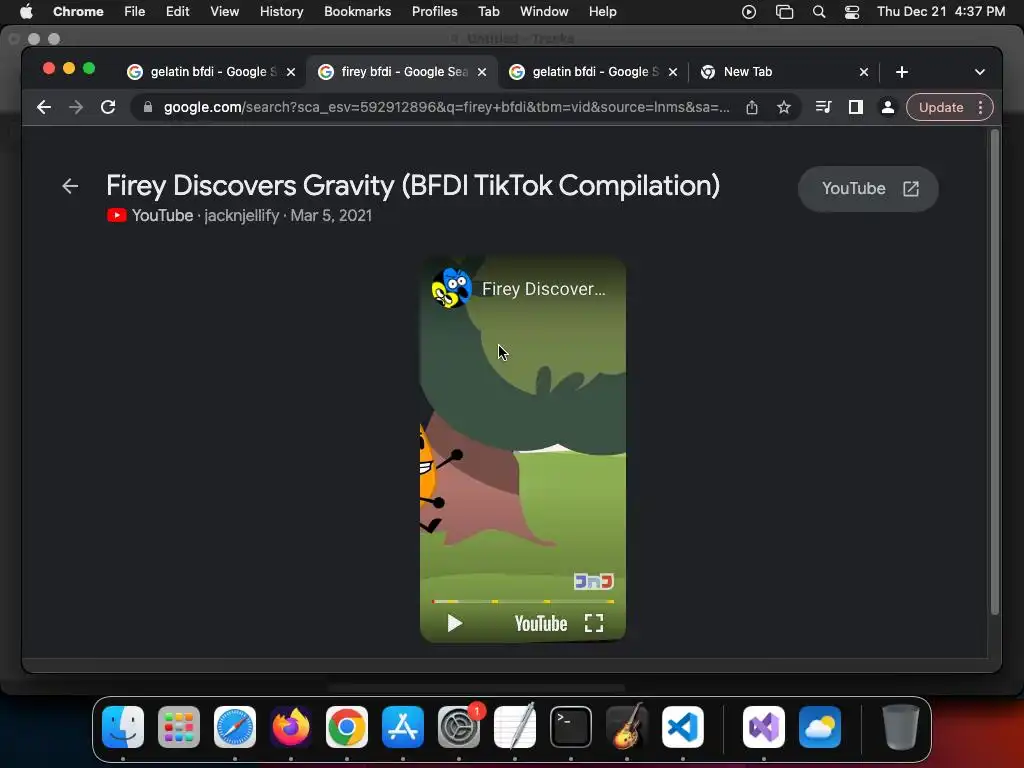This screenshot has width=1024, height=768.
Task: Click the screen mirroring icon in menu bar
Action: point(784,12)
